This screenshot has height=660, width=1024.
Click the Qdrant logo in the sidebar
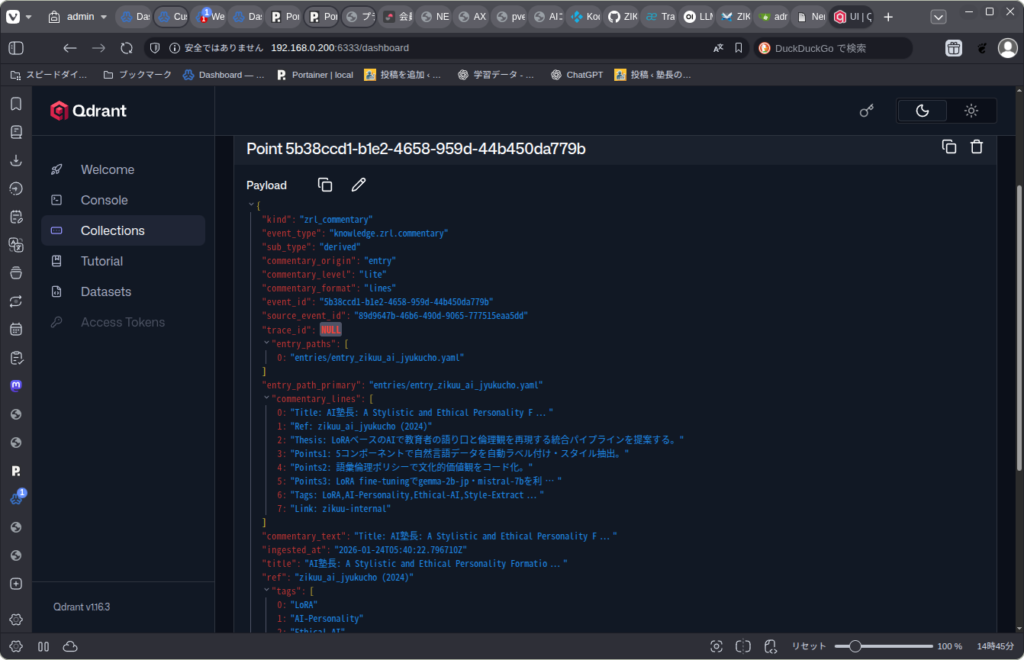click(89, 111)
